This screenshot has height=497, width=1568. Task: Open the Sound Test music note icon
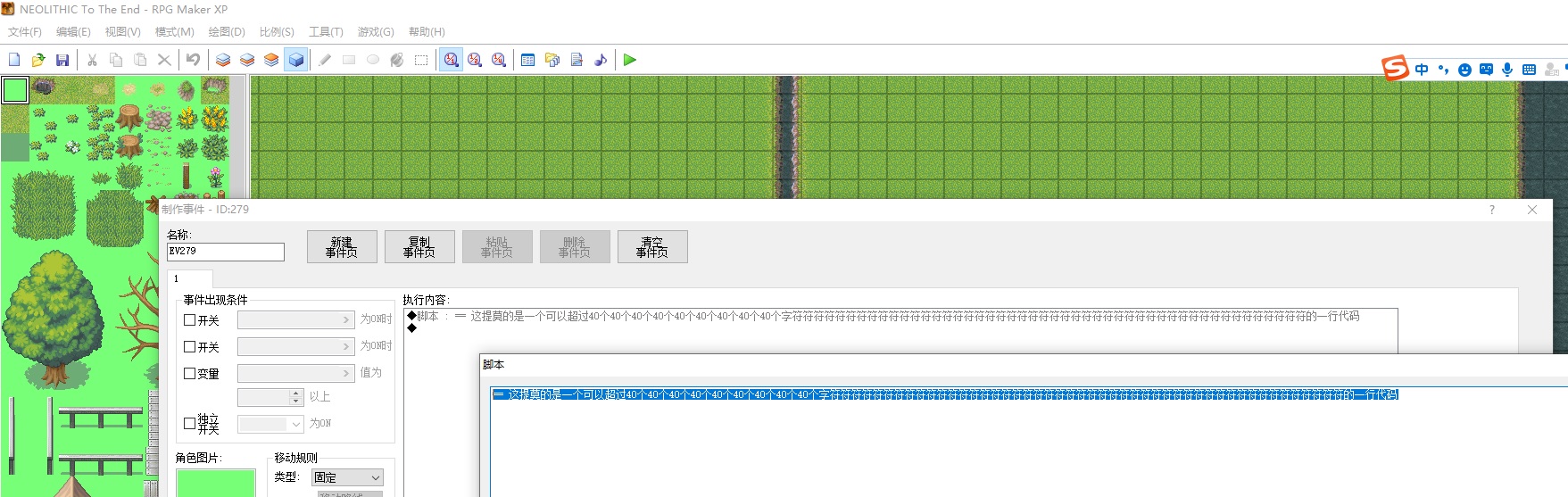pos(601,60)
